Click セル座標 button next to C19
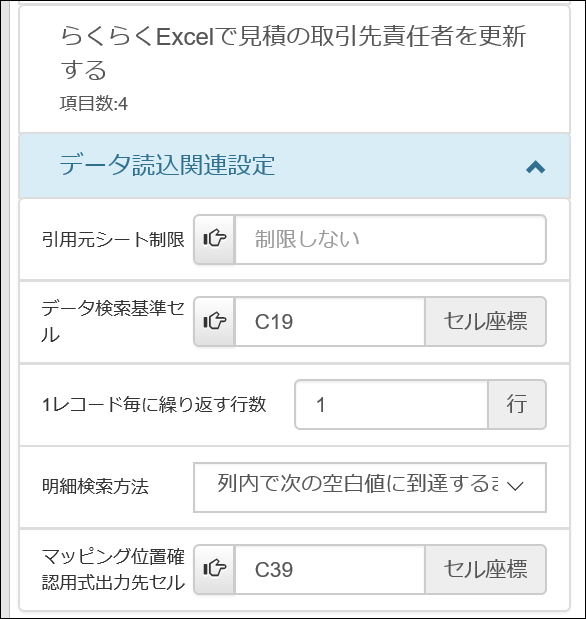Viewport: 586px width, 619px height. click(x=485, y=321)
